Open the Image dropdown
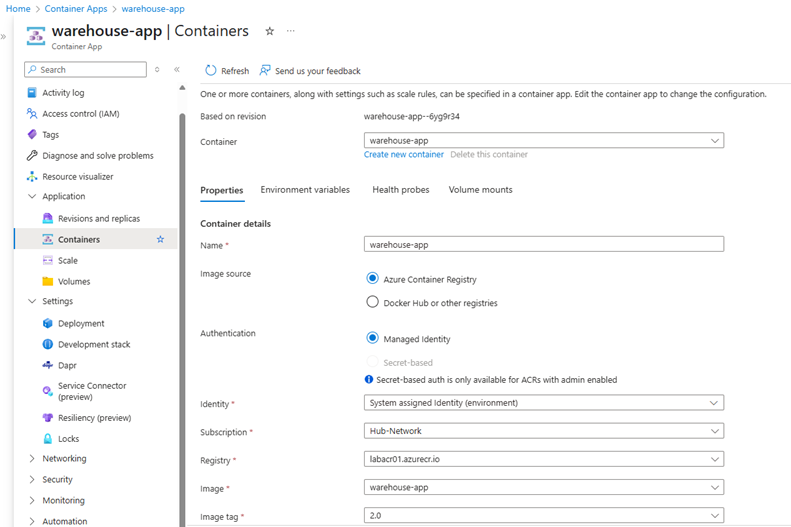This screenshot has width=791, height=527. (544, 487)
